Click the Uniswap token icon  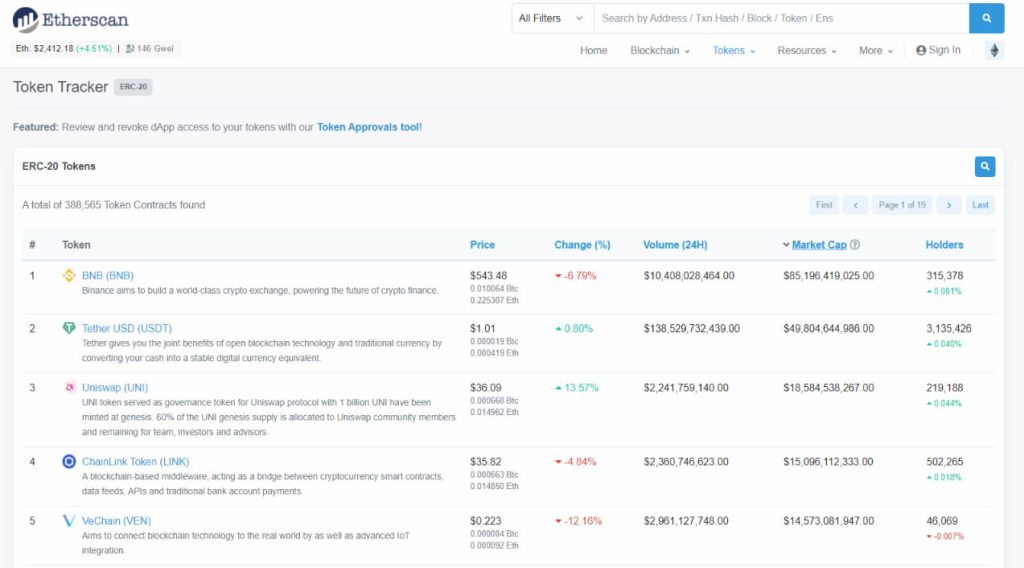point(69,387)
